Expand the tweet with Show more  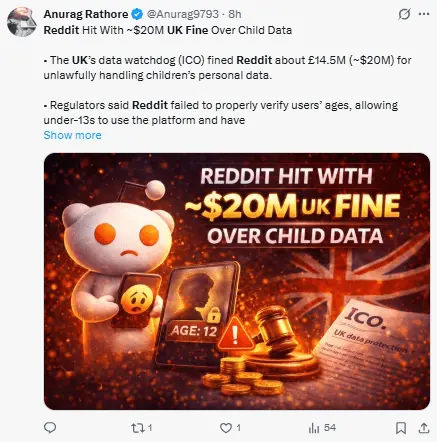click(x=72, y=135)
